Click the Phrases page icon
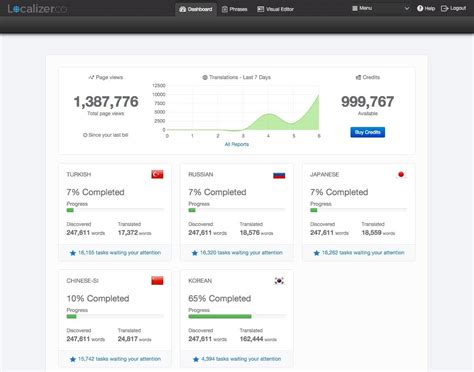This screenshot has width=474, height=372. pos(225,9)
